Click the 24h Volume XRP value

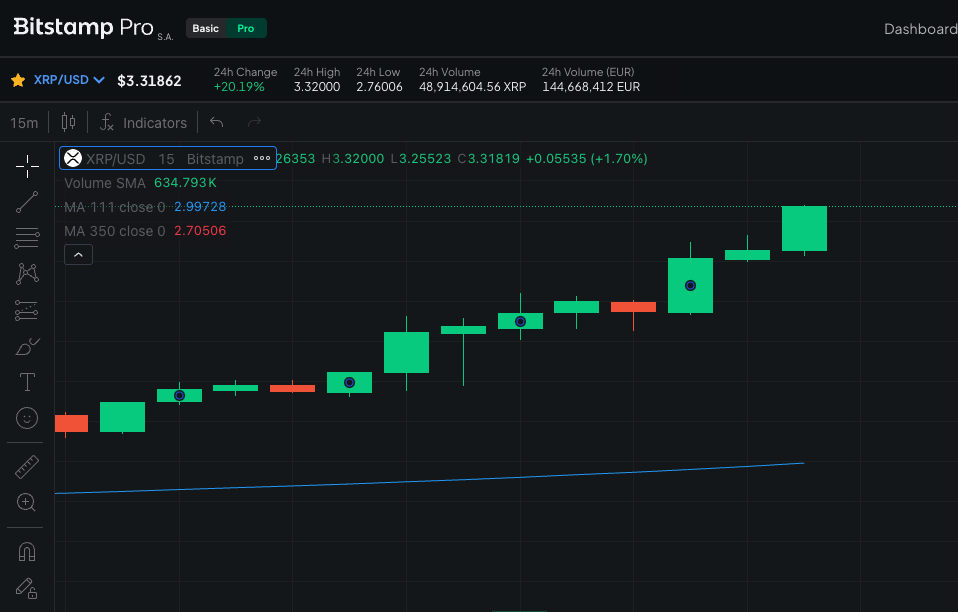tap(472, 87)
